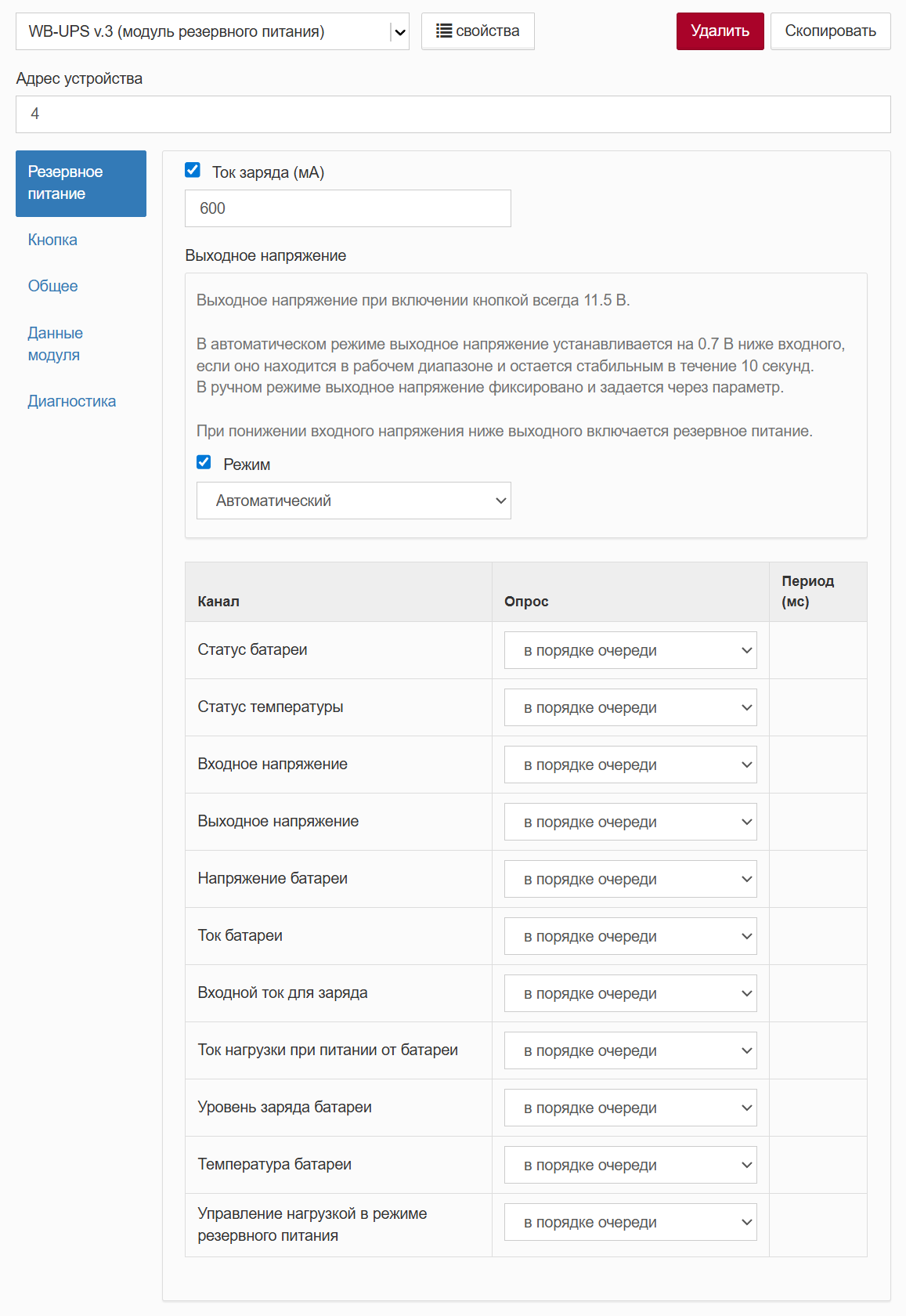906x1316 pixels.
Task: Expand the Автоматический mode dropdown
Action: point(353,501)
